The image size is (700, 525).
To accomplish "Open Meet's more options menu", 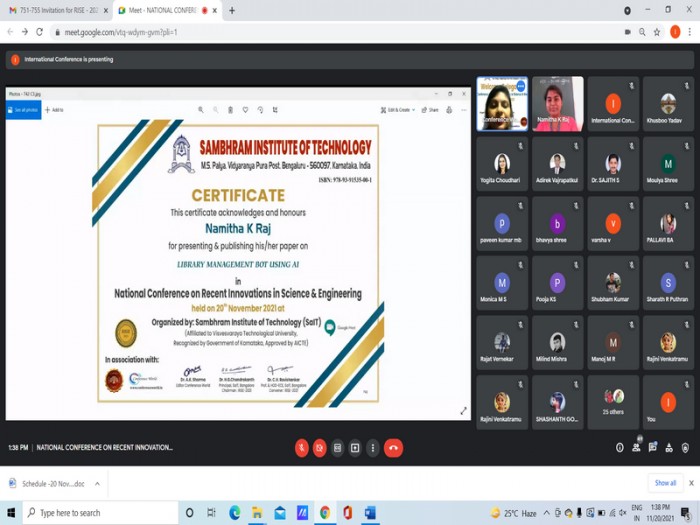I will (373, 448).
